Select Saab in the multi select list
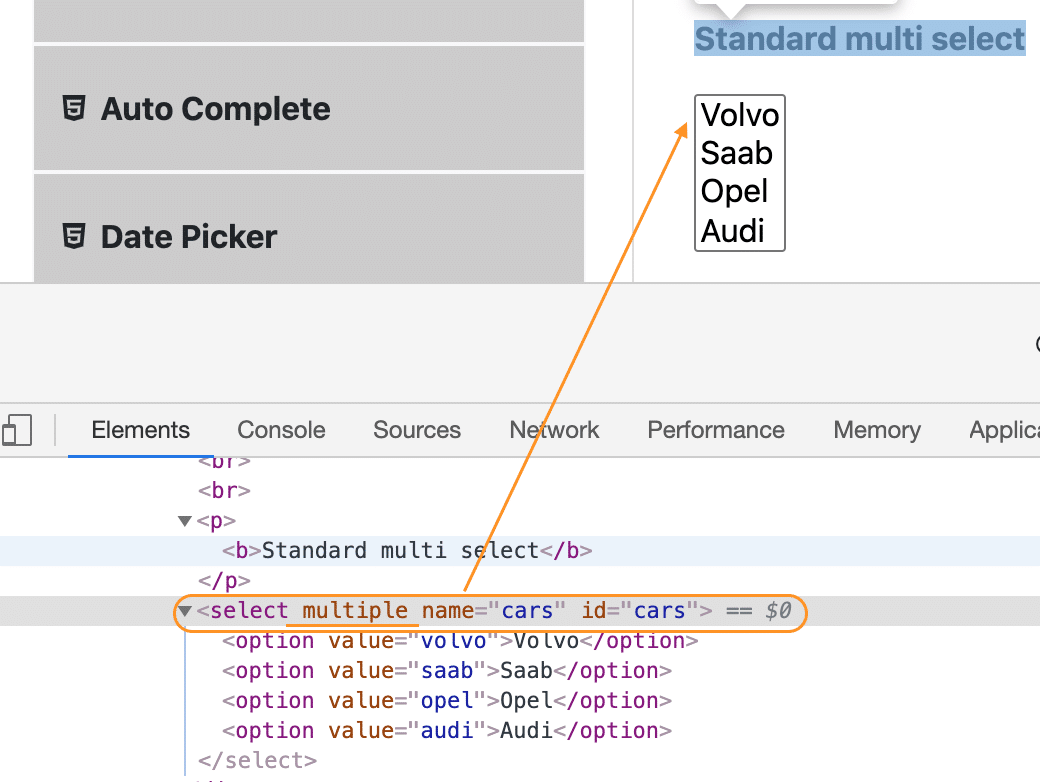The image size is (1040, 782). (x=738, y=153)
